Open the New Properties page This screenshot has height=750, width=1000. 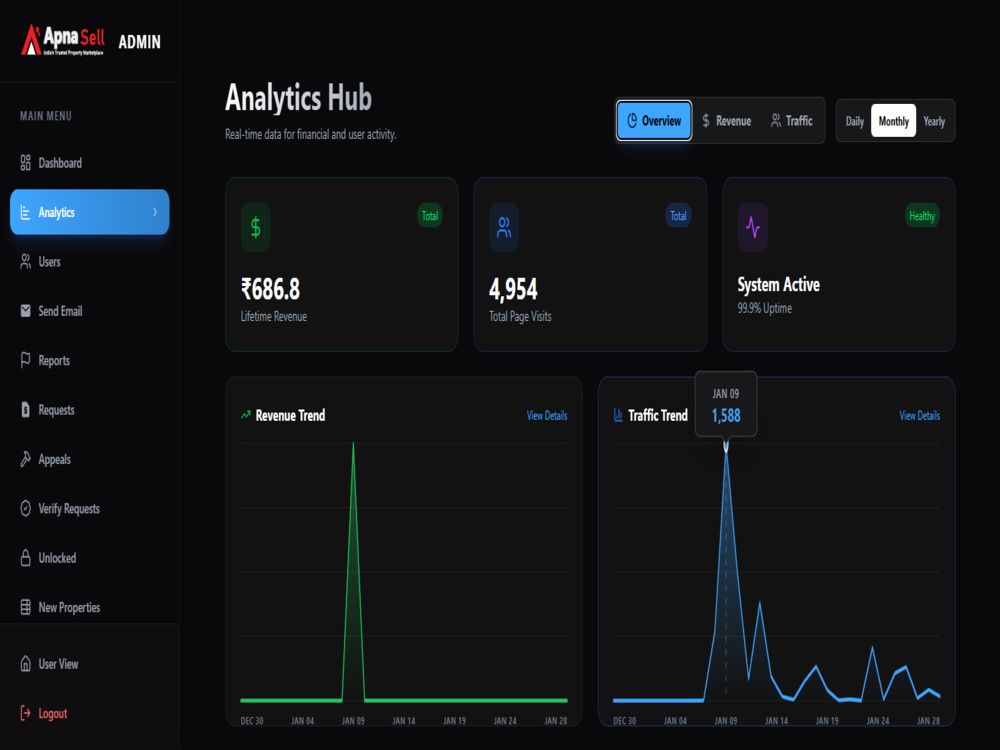tap(89, 607)
